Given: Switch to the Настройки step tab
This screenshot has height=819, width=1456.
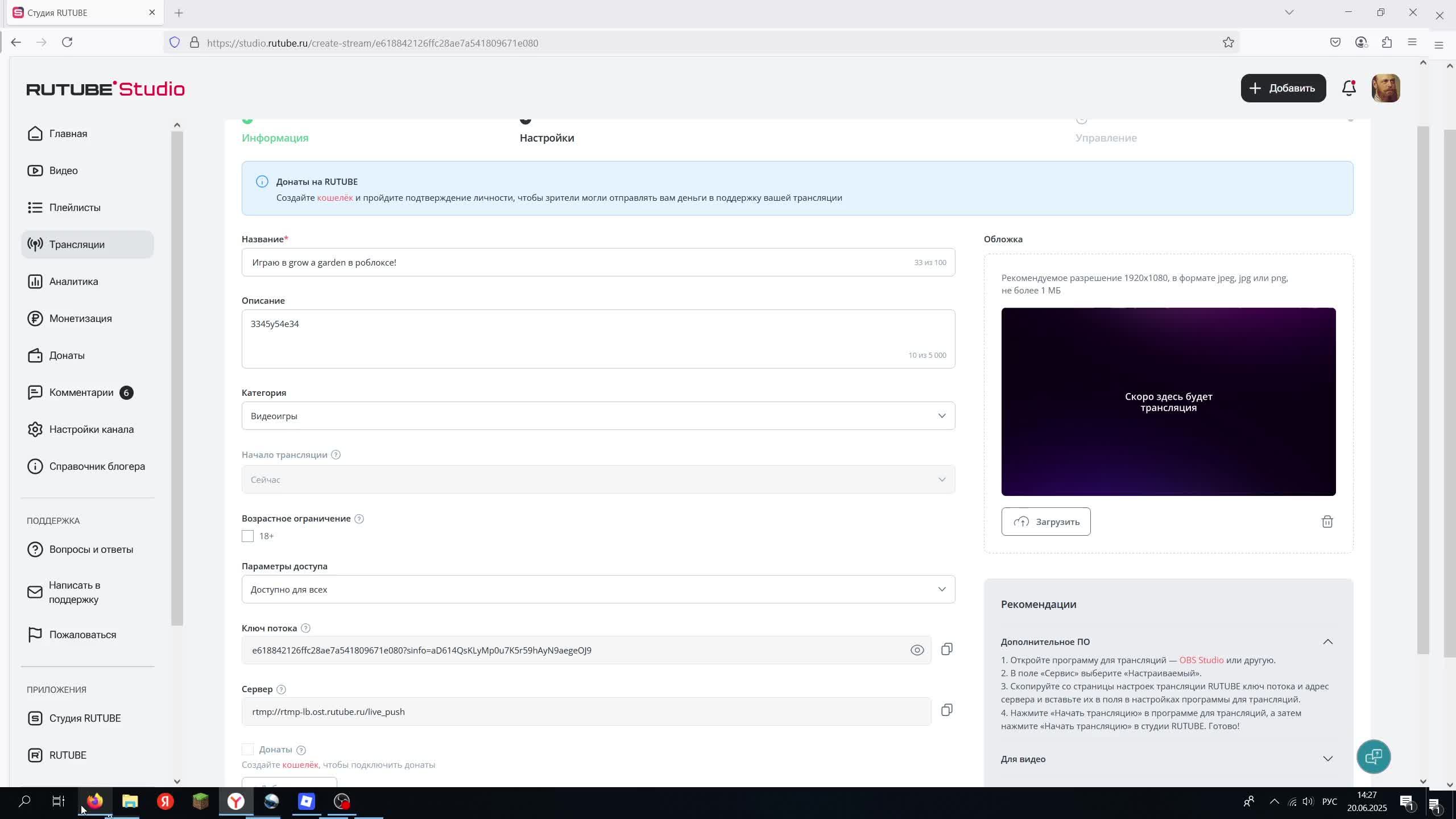Looking at the screenshot, I should [x=547, y=138].
